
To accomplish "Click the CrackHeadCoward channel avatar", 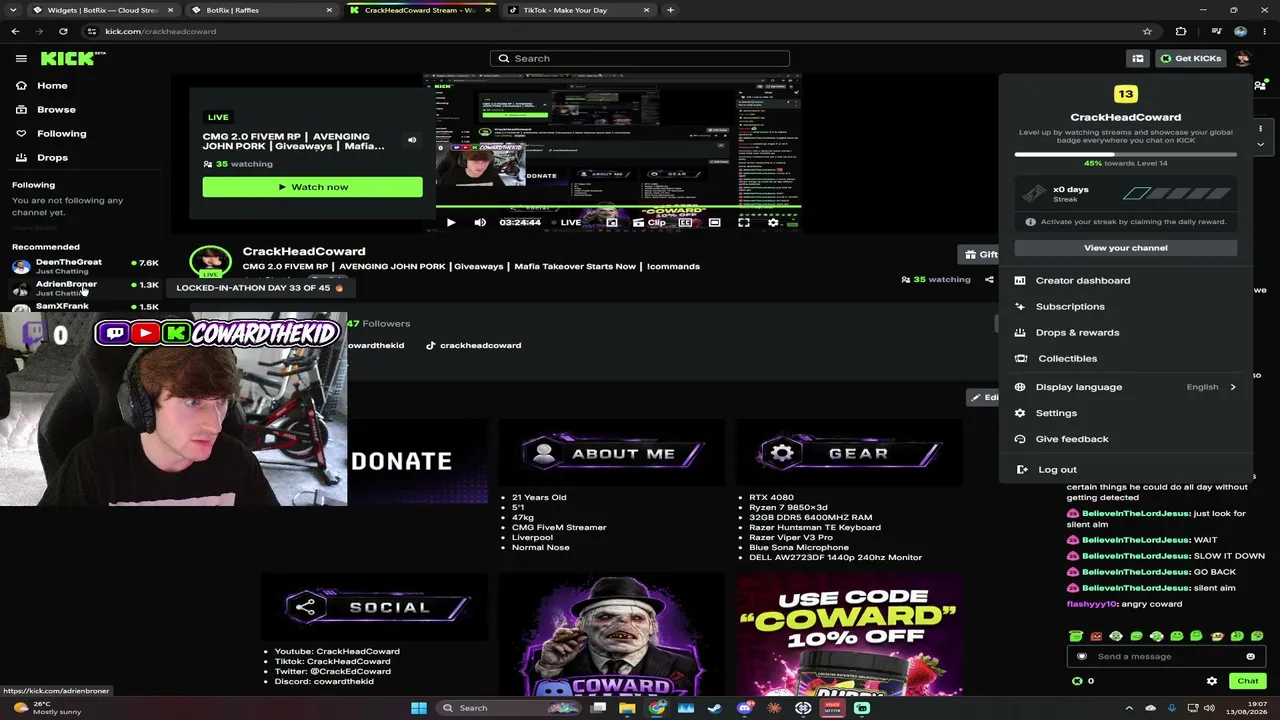I will coord(210,262).
